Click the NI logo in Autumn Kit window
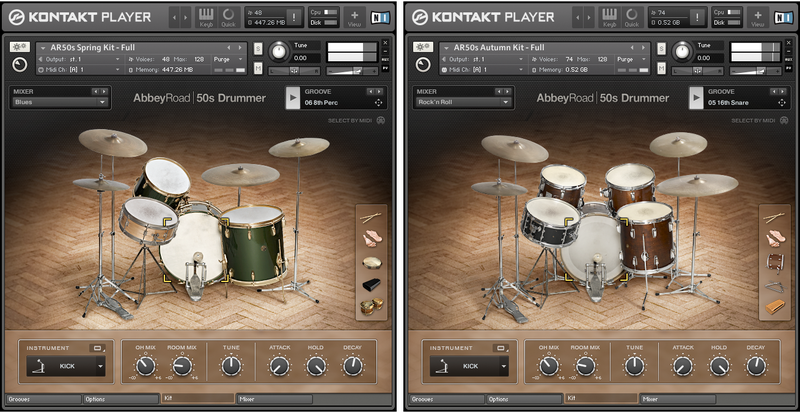Viewport: 801px width, 413px height. pos(783,17)
